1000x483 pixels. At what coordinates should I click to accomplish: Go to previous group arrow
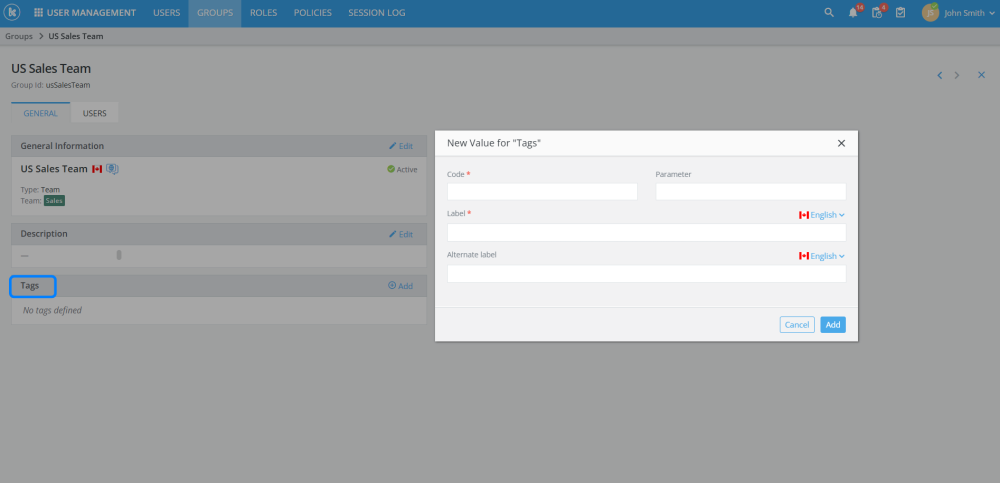939,75
